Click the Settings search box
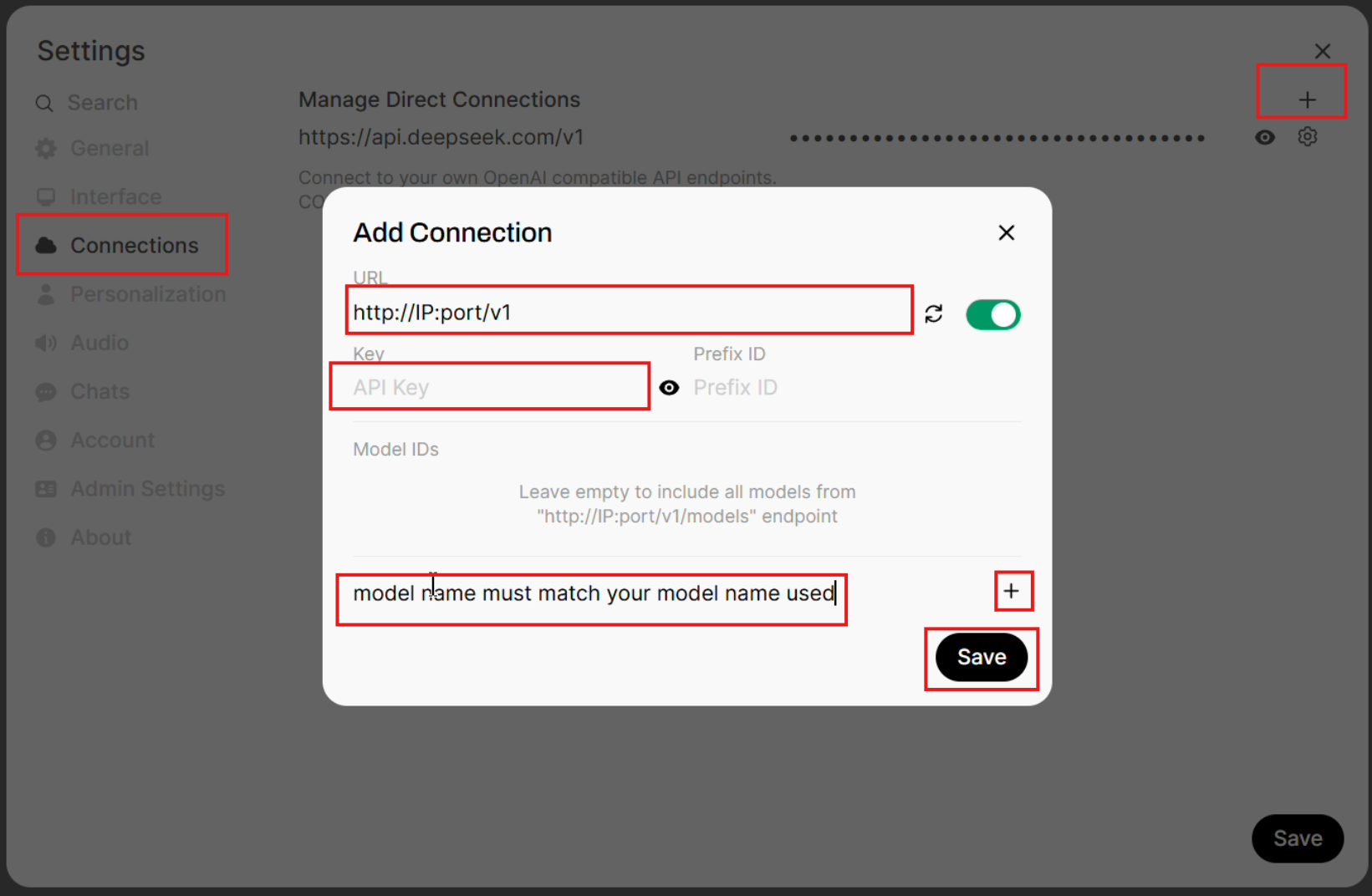 coord(102,103)
